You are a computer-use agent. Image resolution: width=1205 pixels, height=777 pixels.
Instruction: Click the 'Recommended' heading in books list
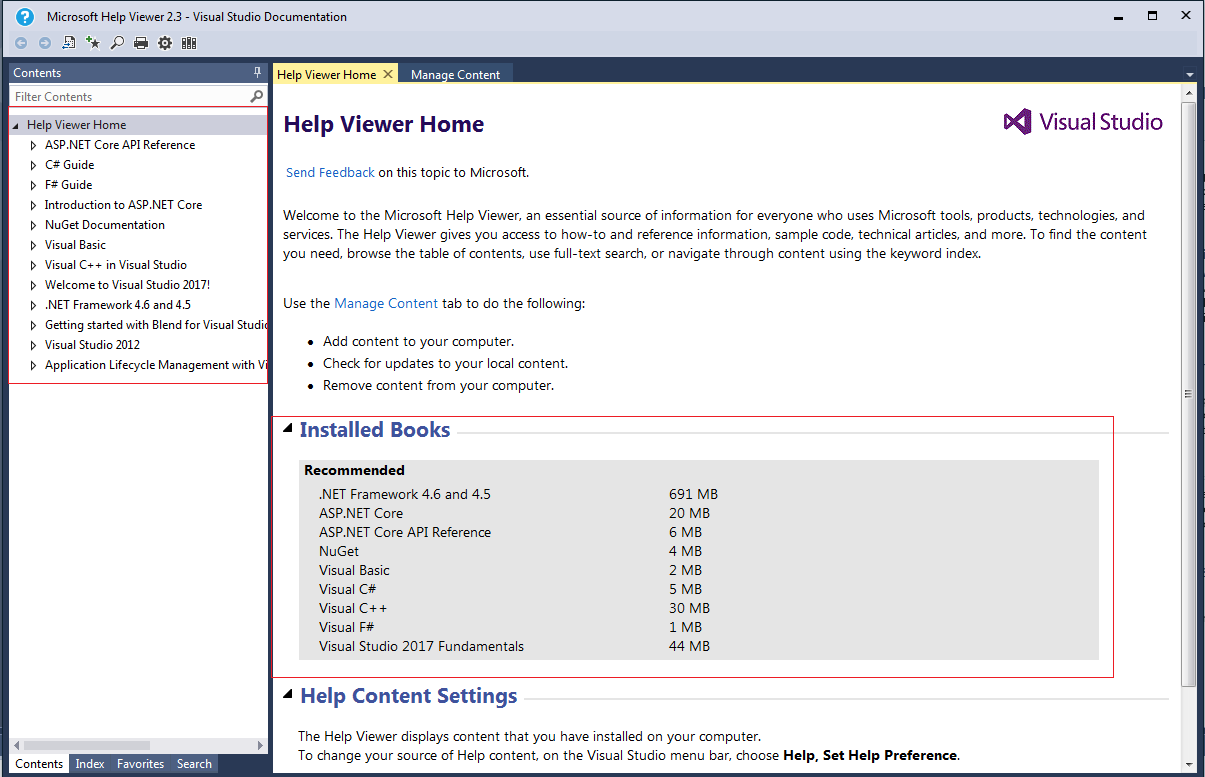pos(354,470)
